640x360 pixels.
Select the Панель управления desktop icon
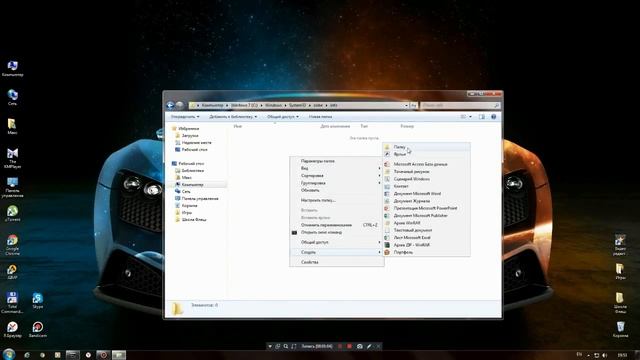[12, 187]
